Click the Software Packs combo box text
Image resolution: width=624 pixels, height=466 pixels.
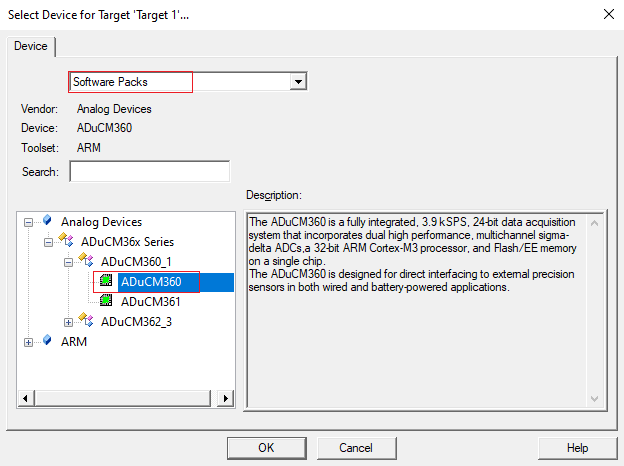click(110, 82)
